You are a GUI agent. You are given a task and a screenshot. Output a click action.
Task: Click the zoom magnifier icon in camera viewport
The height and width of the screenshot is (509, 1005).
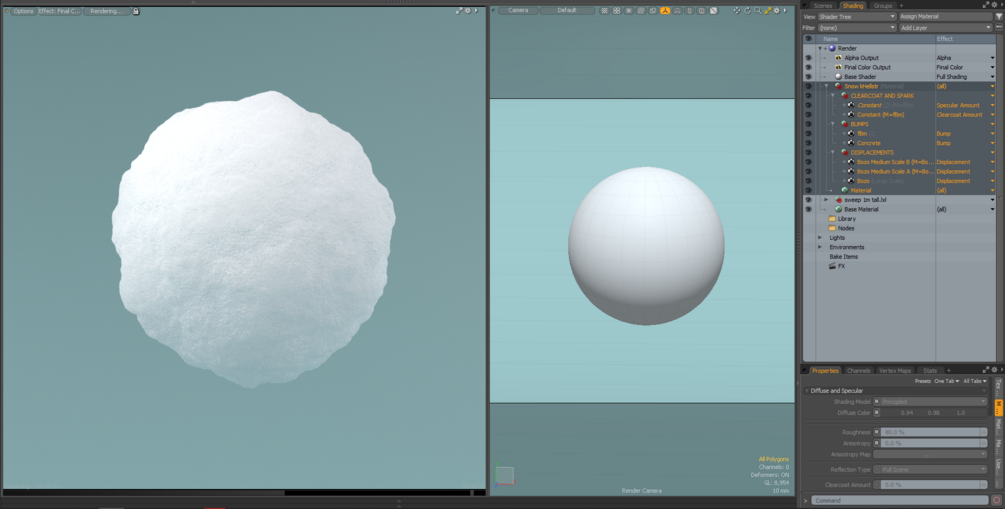758,11
